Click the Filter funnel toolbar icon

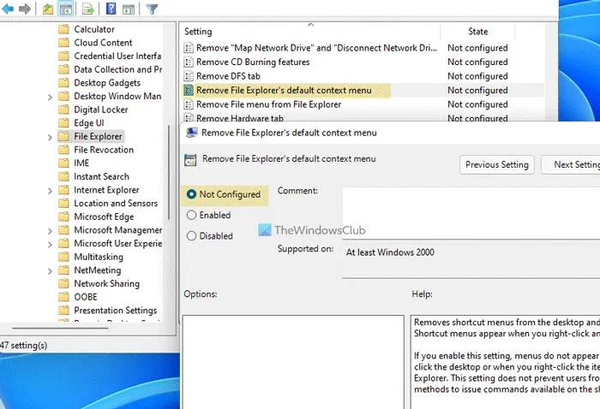pyautogui.click(x=152, y=8)
